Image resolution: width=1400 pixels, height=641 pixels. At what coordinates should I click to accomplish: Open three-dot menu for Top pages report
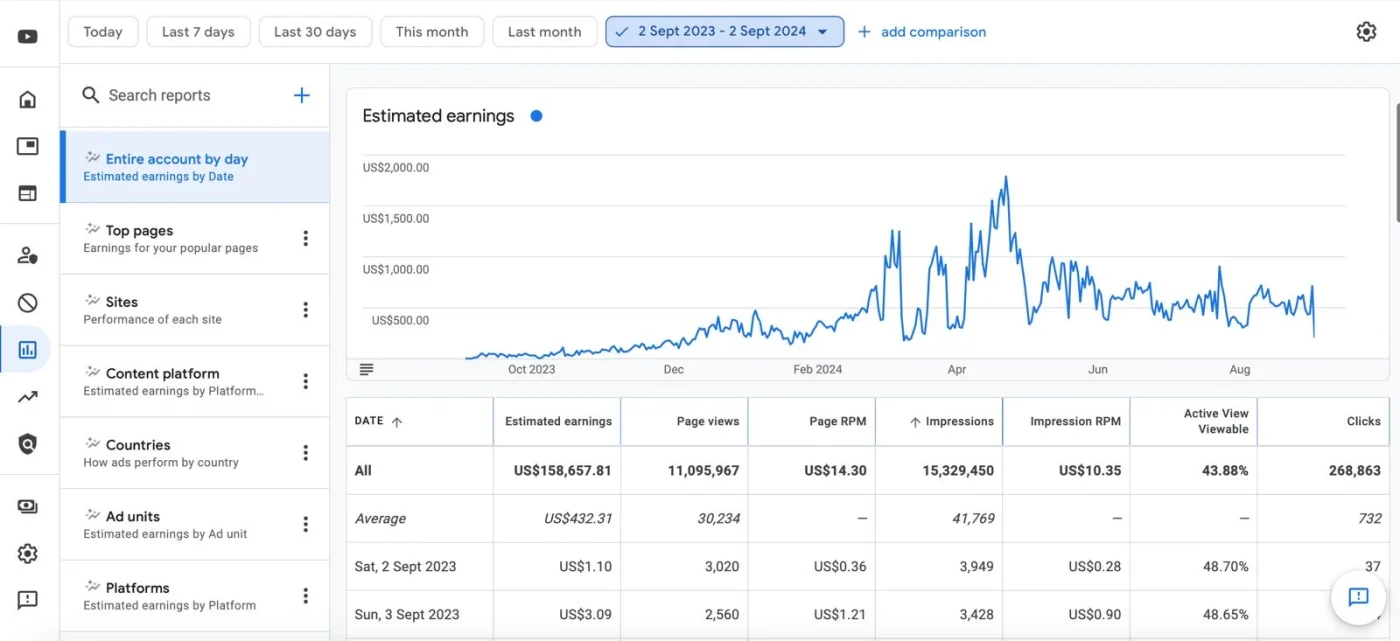[x=306, y=239]
